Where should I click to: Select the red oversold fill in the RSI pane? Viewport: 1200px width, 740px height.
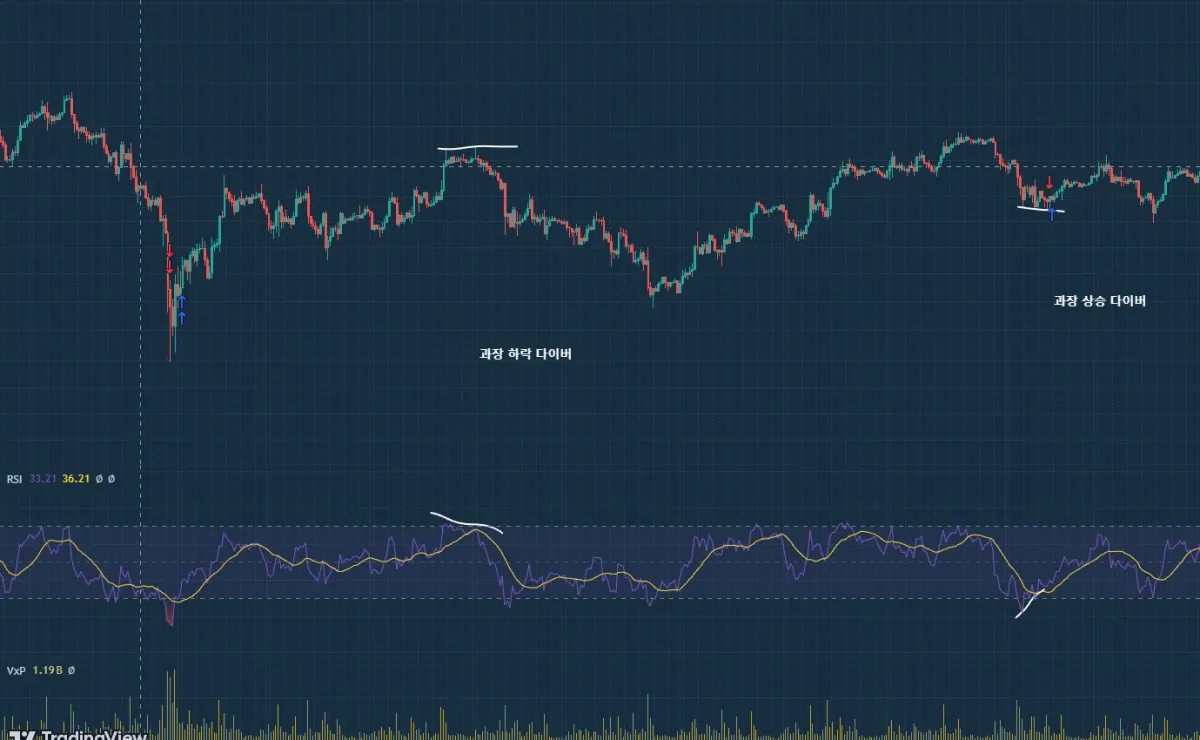point(170,611)
